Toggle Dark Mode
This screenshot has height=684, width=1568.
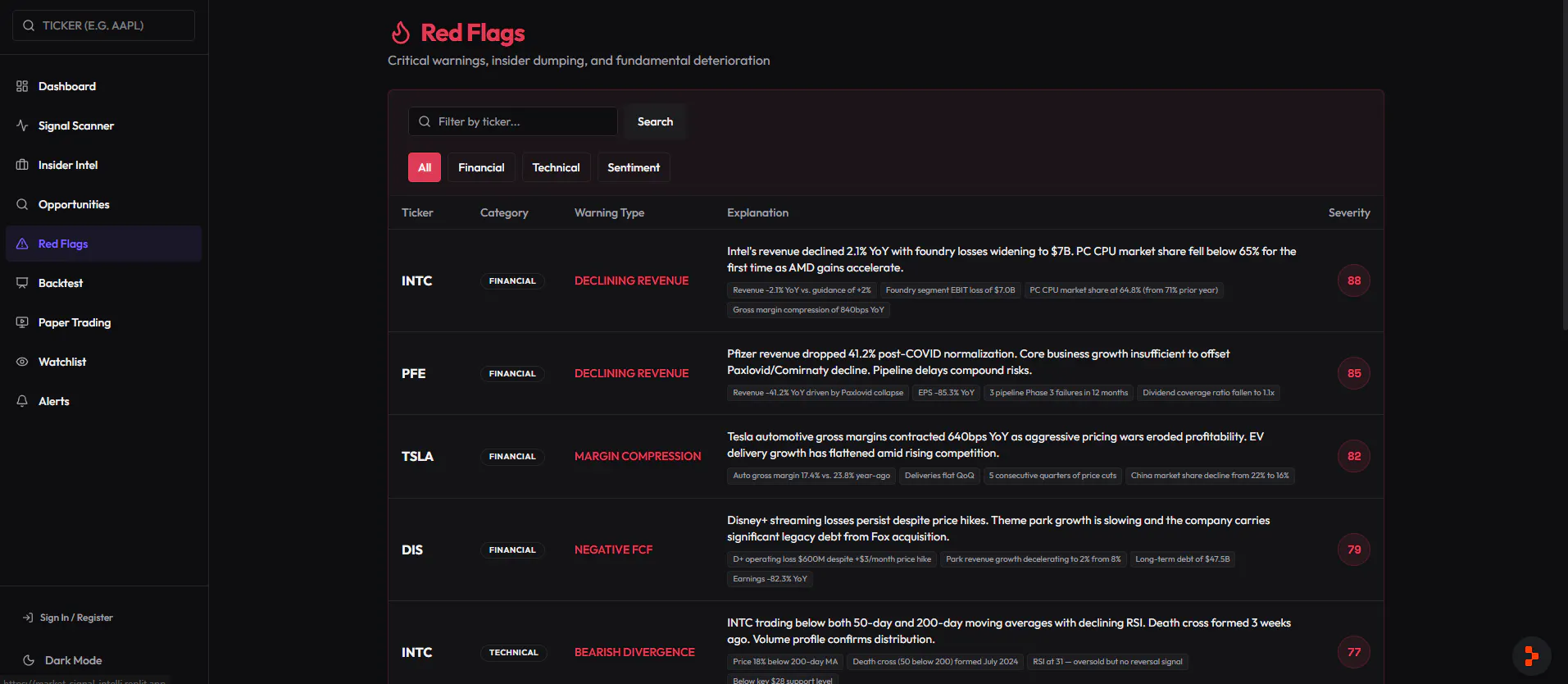[x=64, y=660]
